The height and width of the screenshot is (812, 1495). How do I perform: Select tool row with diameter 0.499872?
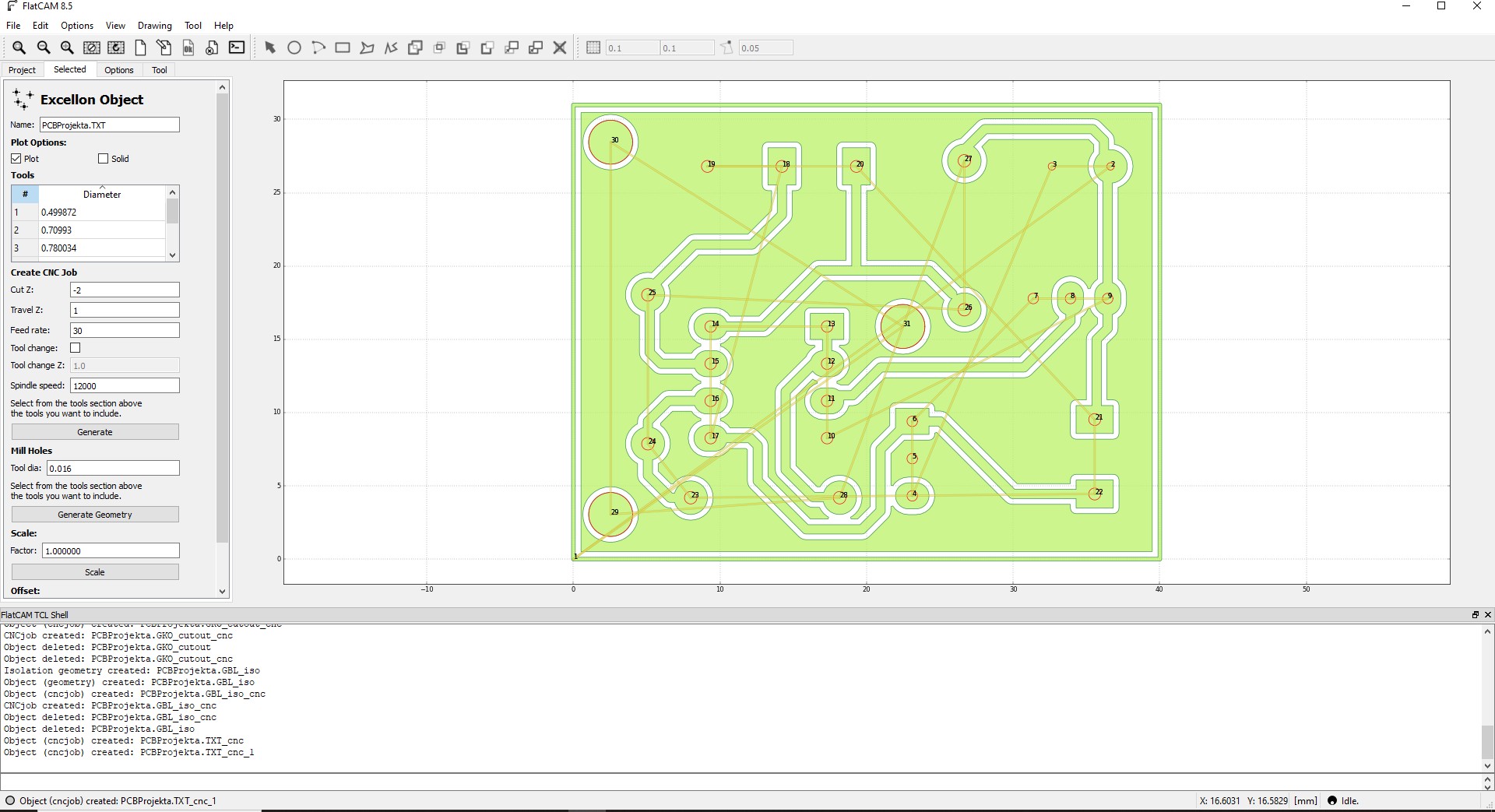click(x=89, y=212)
